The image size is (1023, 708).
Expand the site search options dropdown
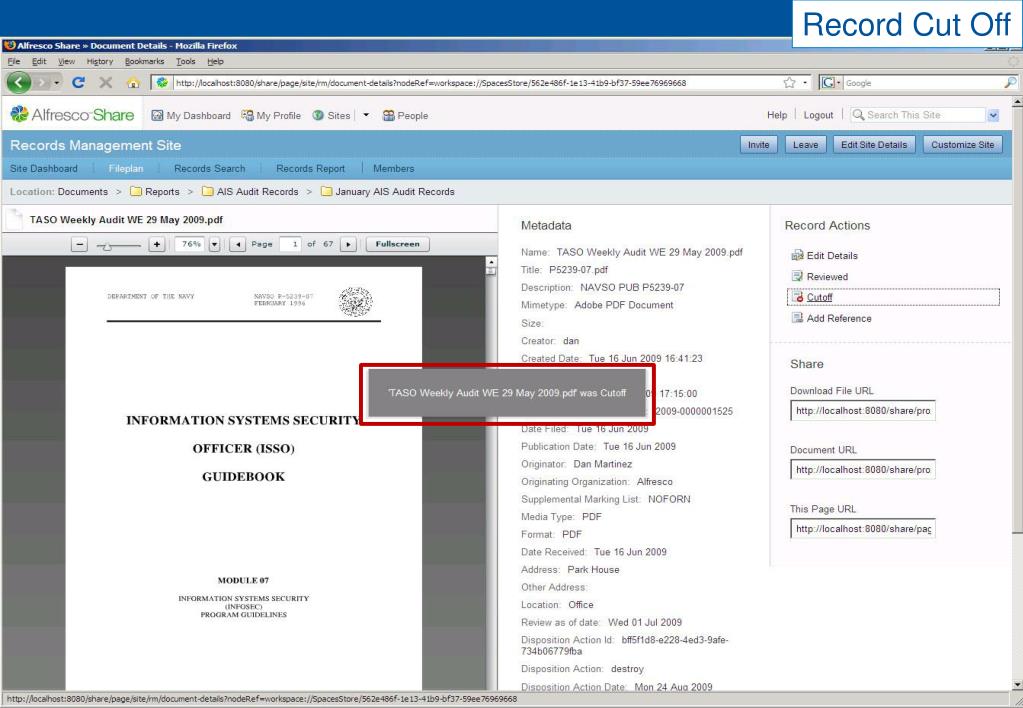(993, 115)
